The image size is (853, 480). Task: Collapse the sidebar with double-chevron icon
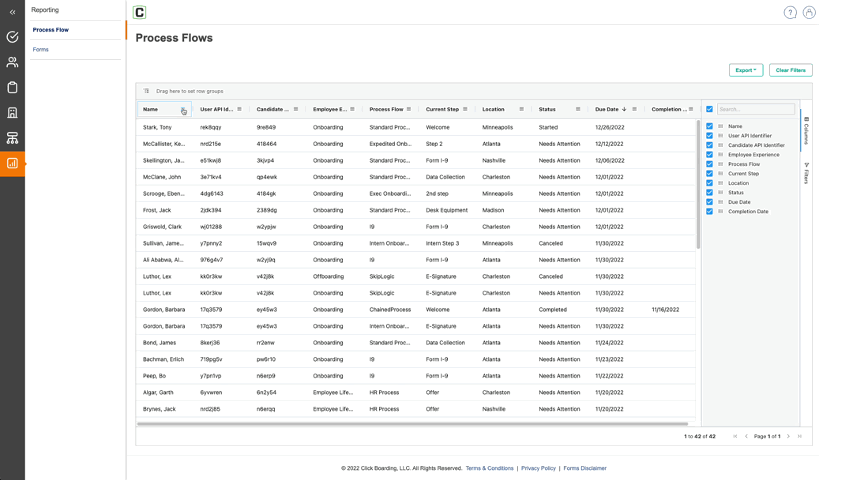12,12
